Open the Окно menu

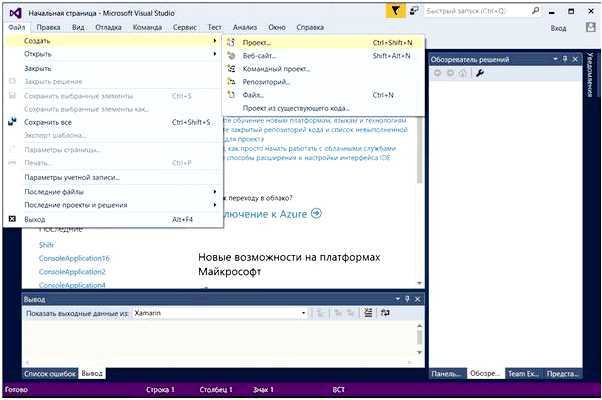pyautogui.click(x=277, y=27)
